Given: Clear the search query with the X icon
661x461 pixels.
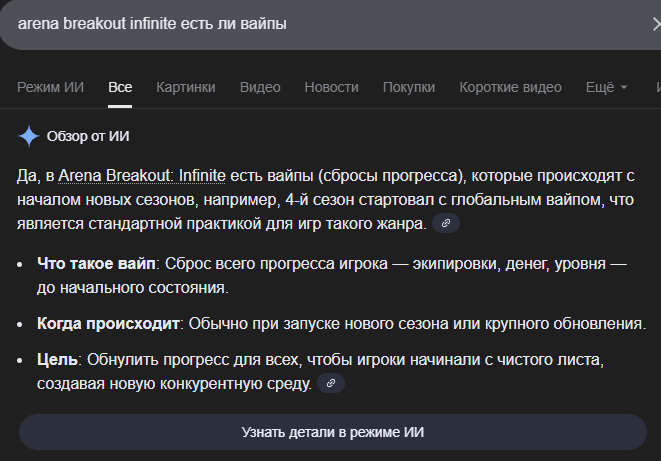Looking at the screenshot, I should 656,24.
